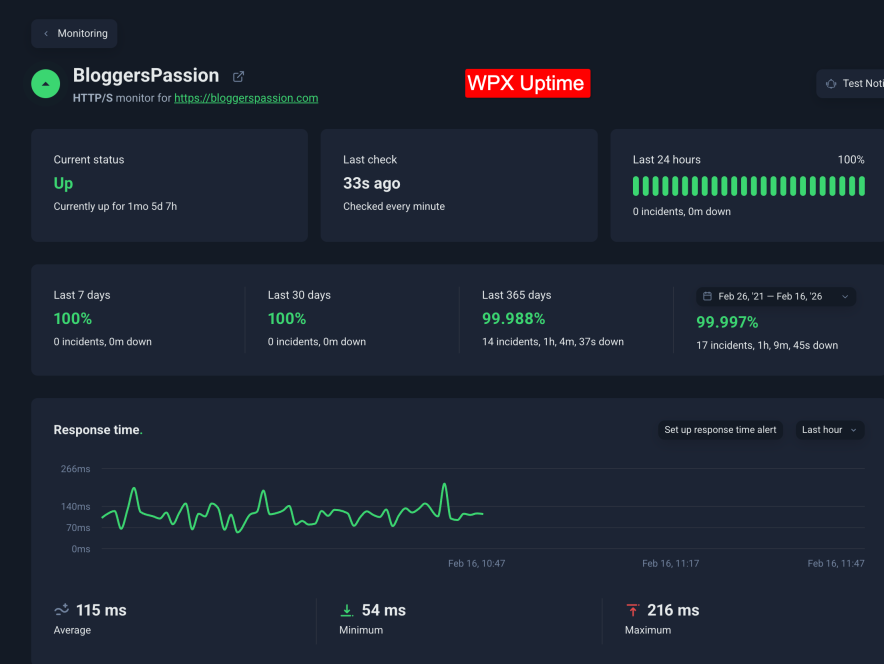Click the Average response time icon

61,610
